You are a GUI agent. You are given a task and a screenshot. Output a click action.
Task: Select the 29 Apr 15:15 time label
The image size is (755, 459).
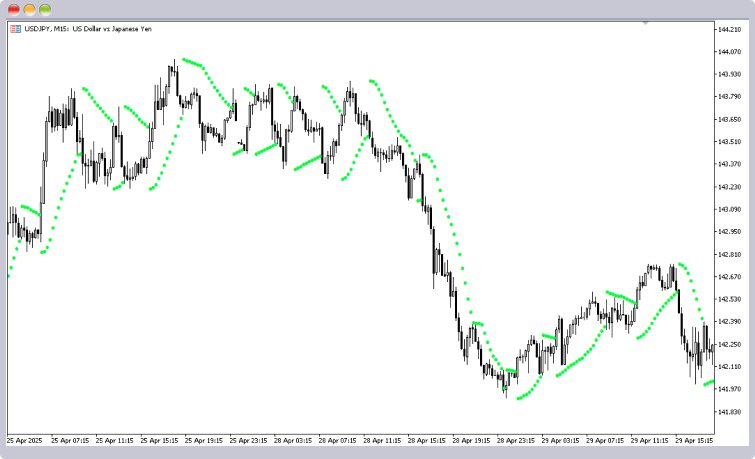pyautogui.click(x=697, y=440)
